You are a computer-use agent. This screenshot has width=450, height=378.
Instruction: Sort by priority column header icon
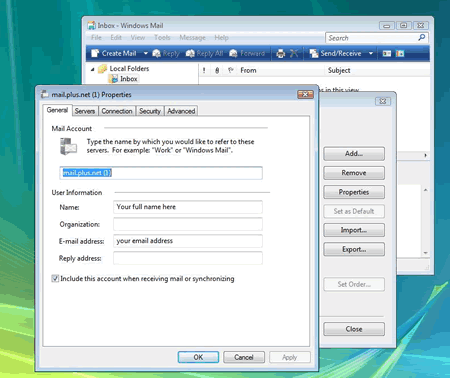[204, 70]
